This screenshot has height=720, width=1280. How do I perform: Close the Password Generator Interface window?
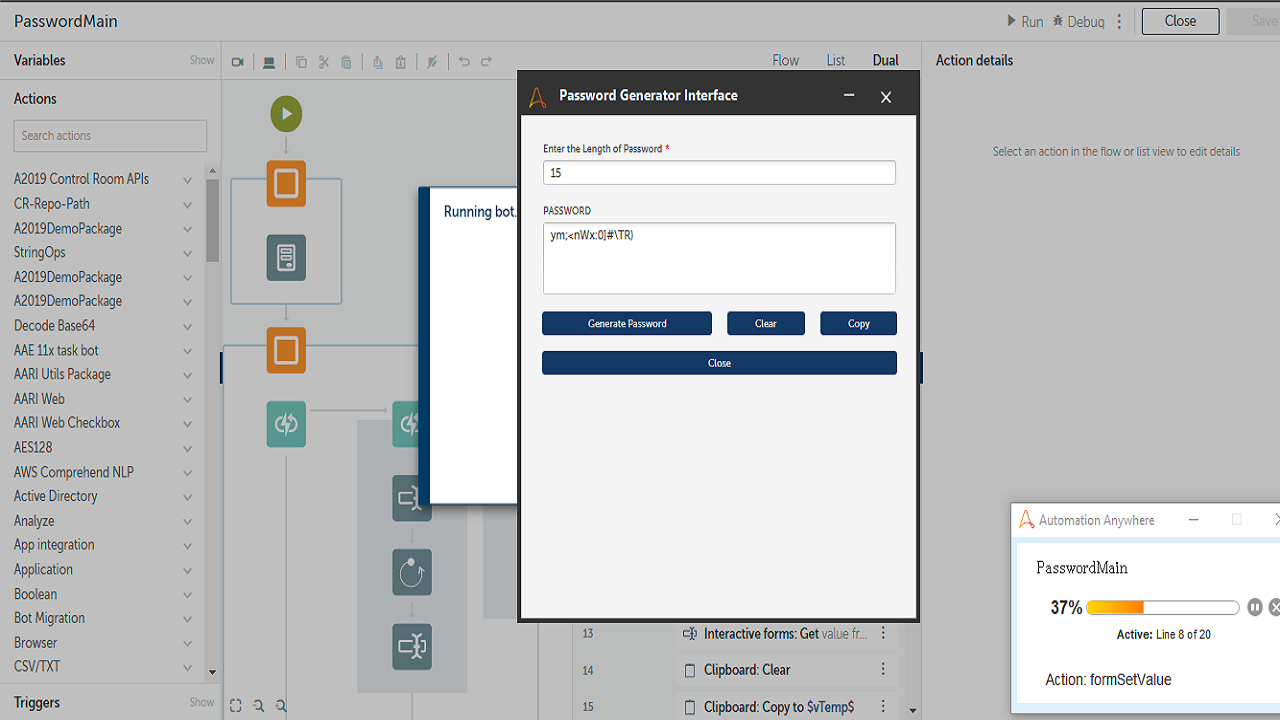click(x=885, y=97)
